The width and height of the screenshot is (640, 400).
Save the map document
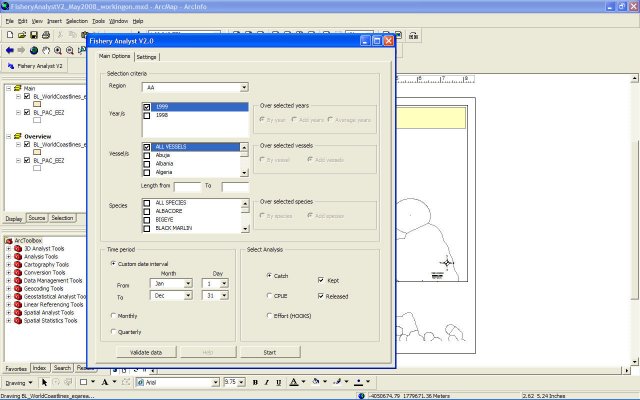pos(34,36)
